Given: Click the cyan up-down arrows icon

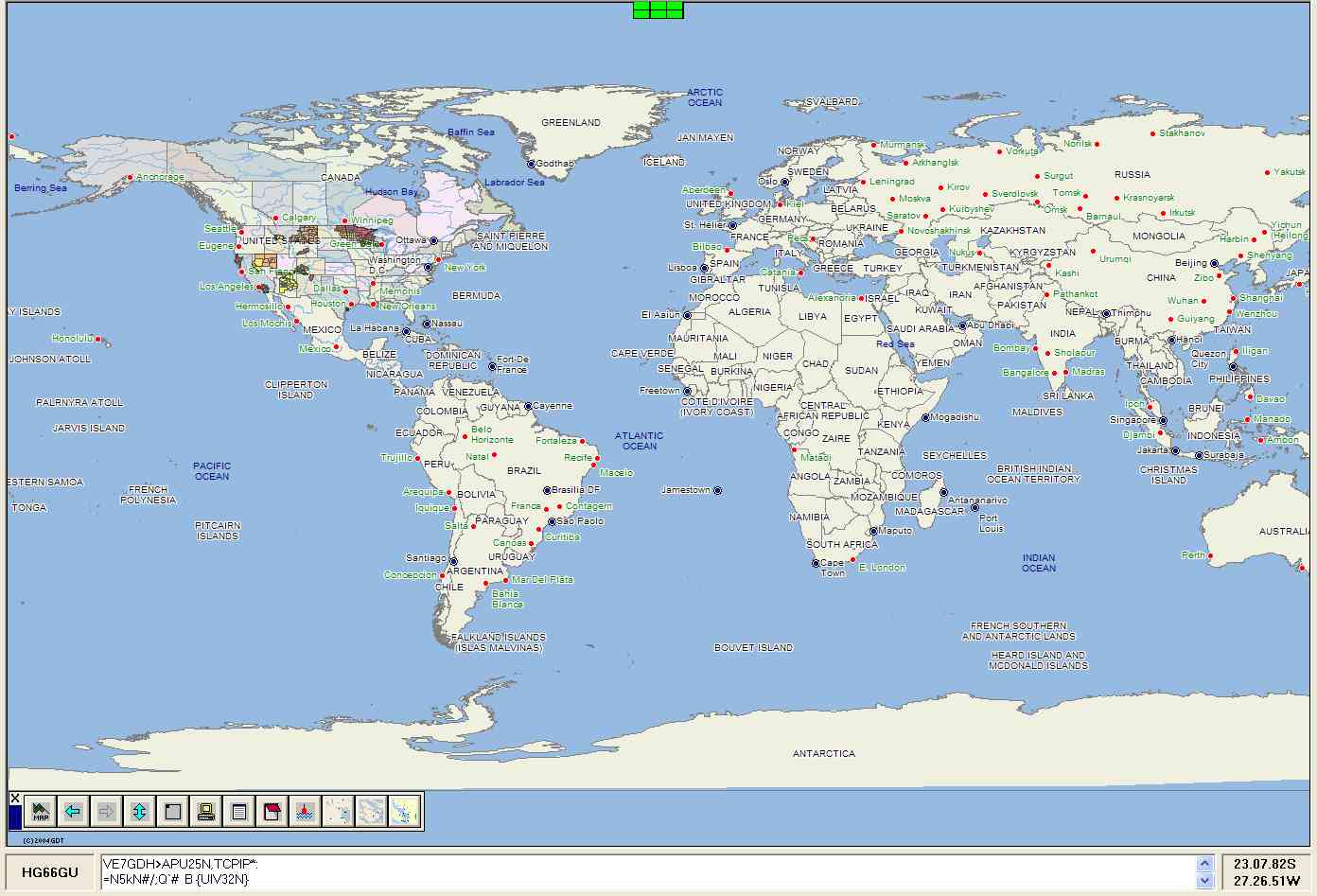Looking at the screenshot, I should point(140,811).
